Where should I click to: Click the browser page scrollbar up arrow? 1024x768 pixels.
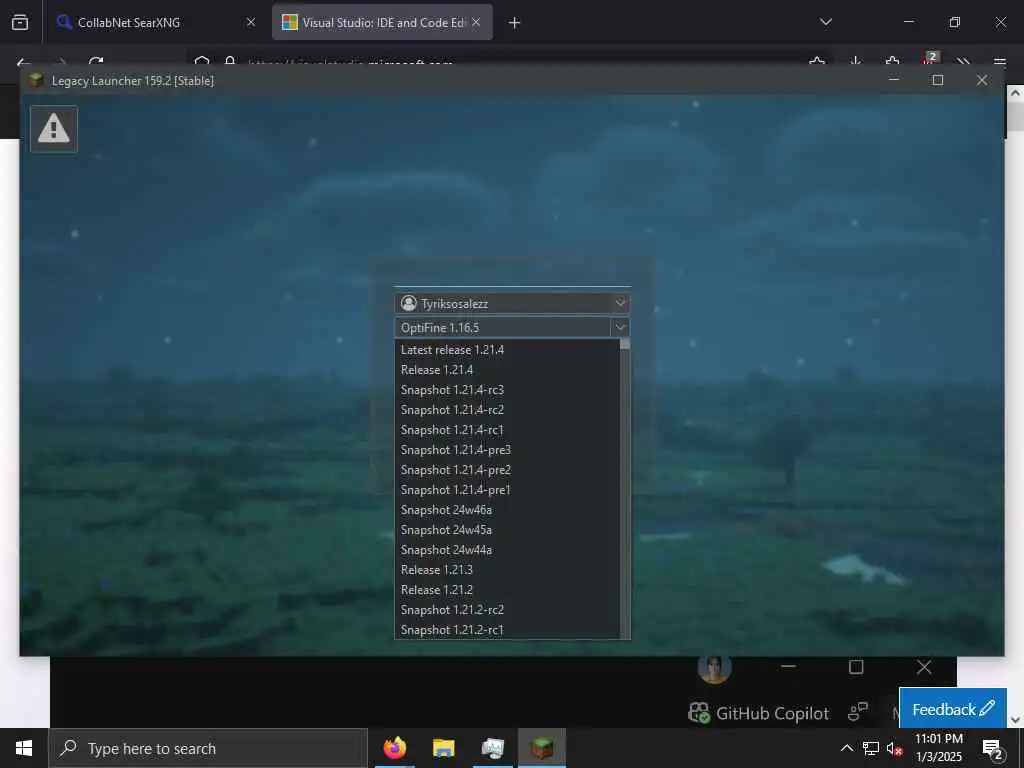click(1015, 93)
